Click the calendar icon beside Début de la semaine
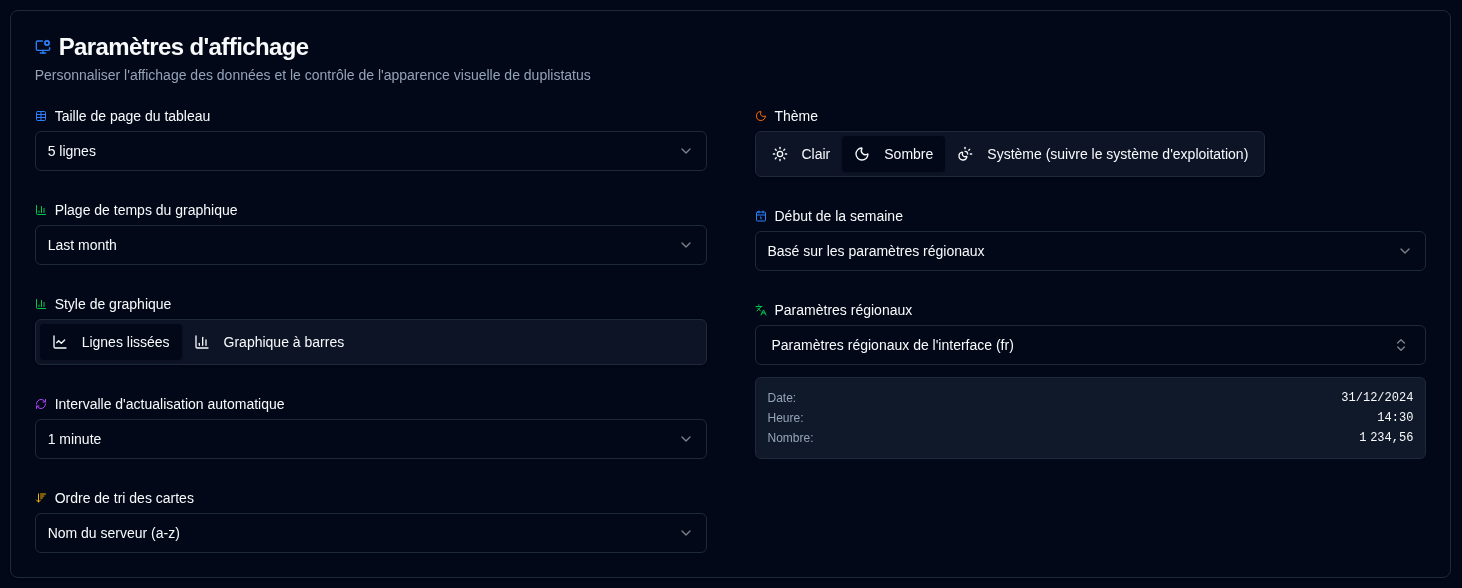This screenshot has width=1462, height=588. 761,216
